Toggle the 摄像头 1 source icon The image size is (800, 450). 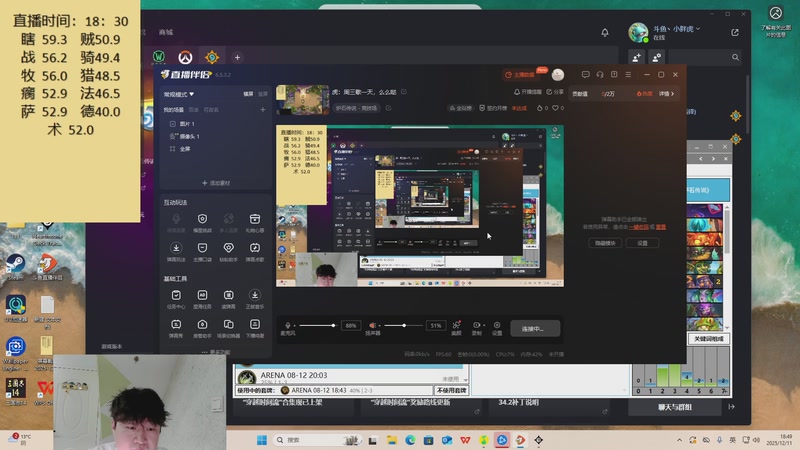(x=172, y=136)
